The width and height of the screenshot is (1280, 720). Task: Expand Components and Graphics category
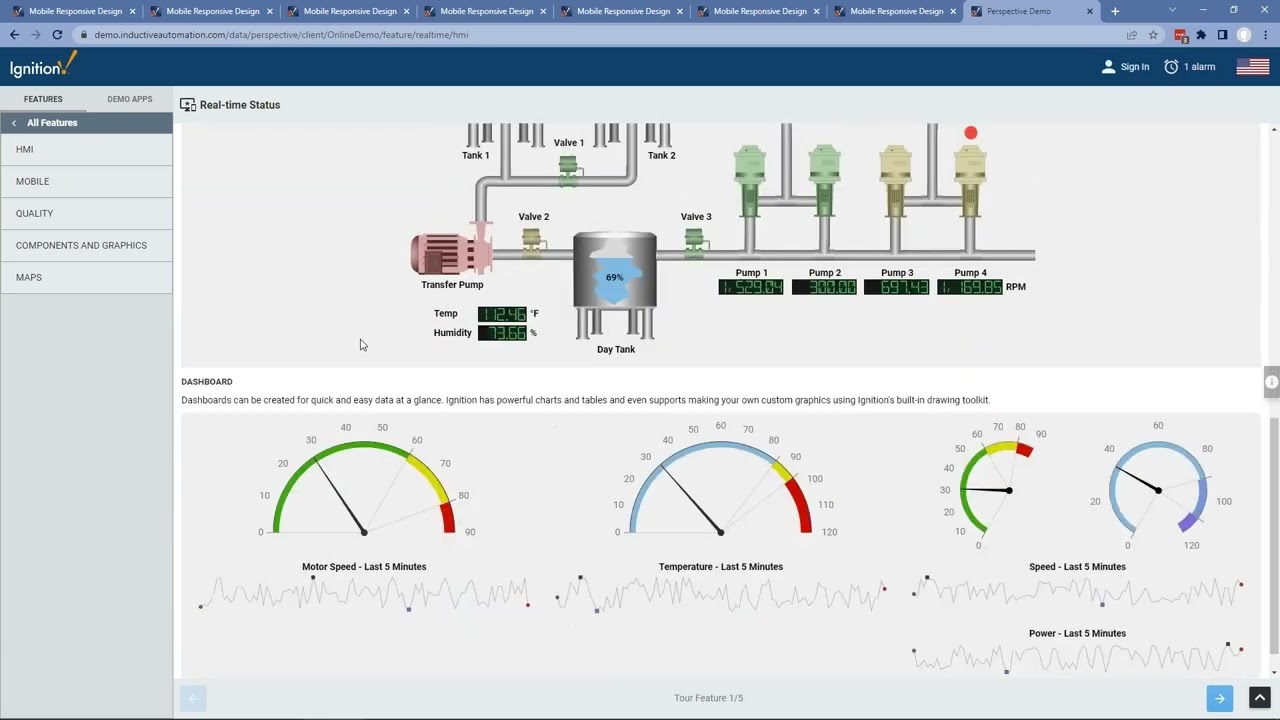pyautogui.click(x=81, y=245)
